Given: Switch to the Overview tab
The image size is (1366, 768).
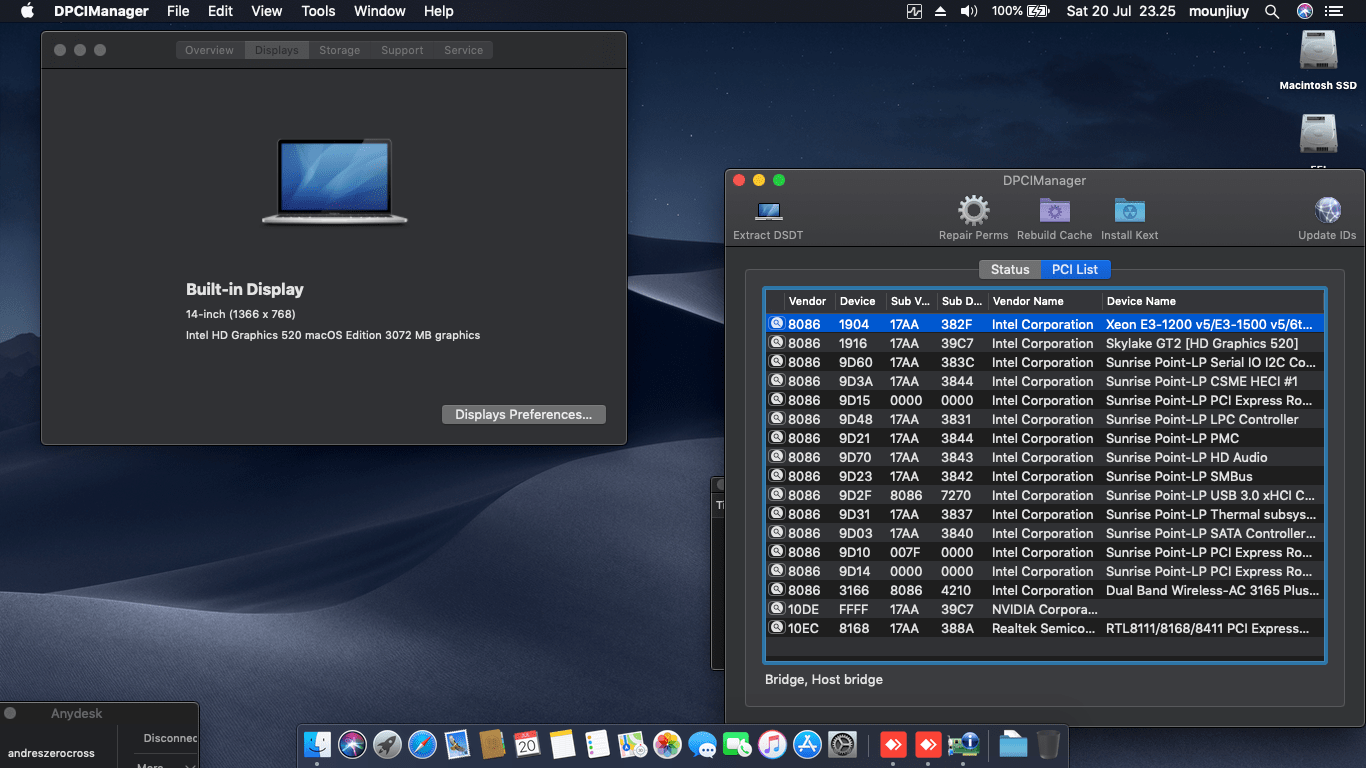Looking at the screenshot, I should (210, 50).
